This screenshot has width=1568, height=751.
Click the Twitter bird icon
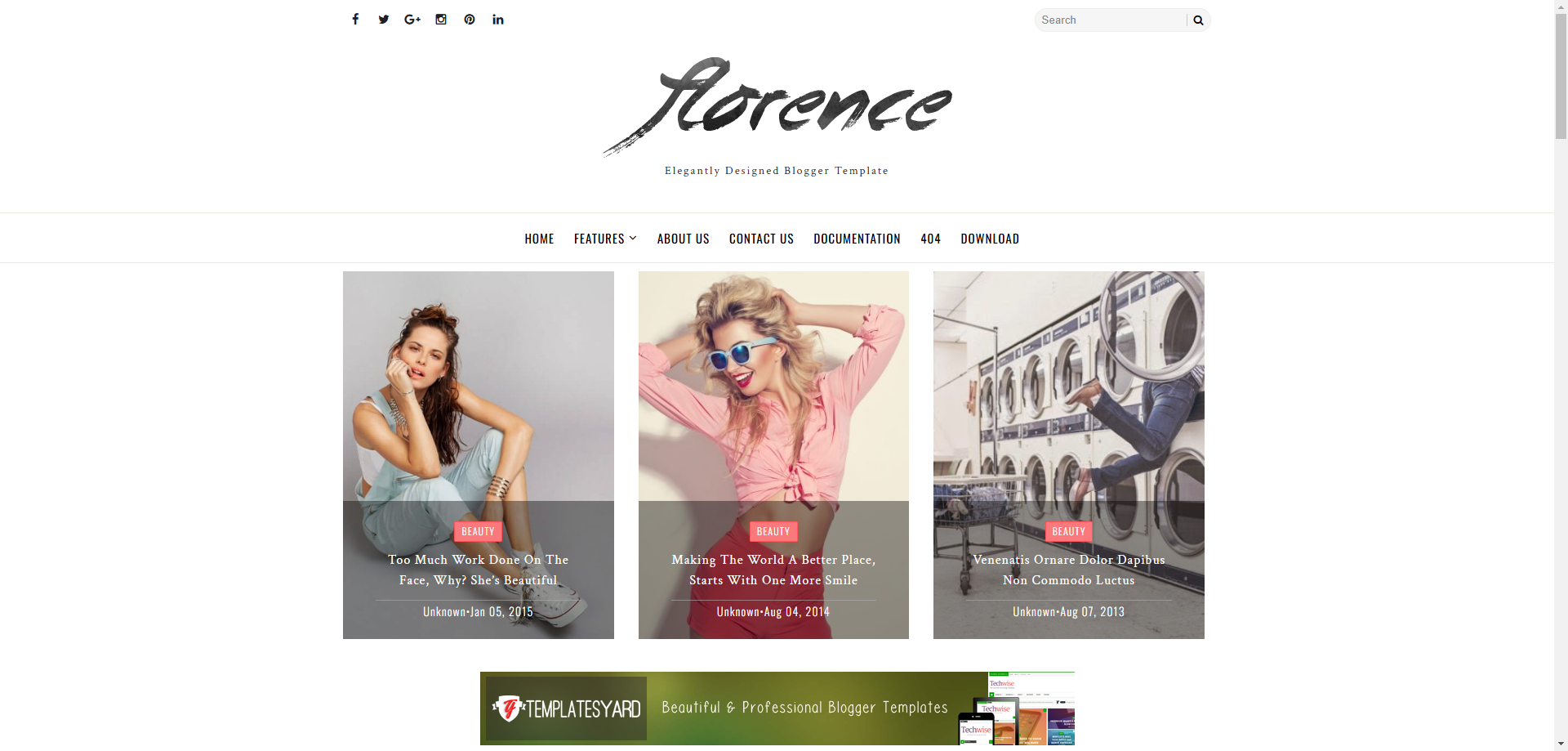point(384,20)
